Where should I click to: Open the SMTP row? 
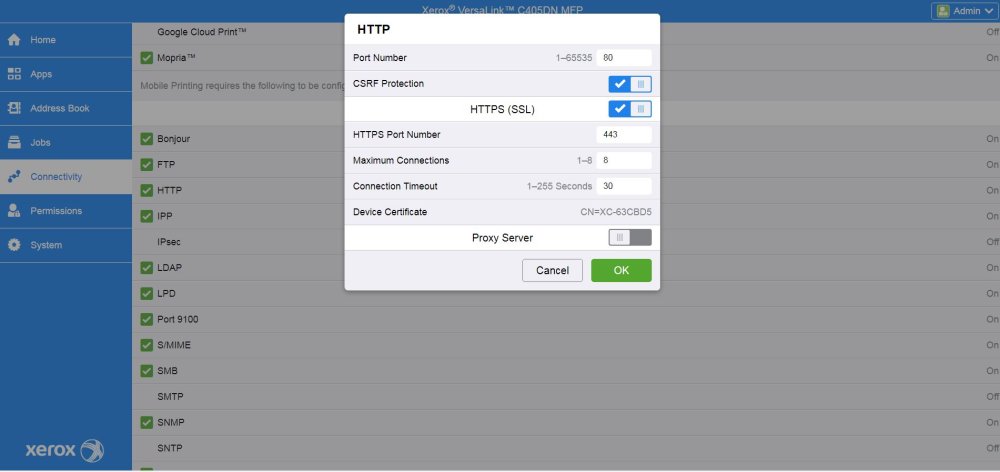point(566,397)
